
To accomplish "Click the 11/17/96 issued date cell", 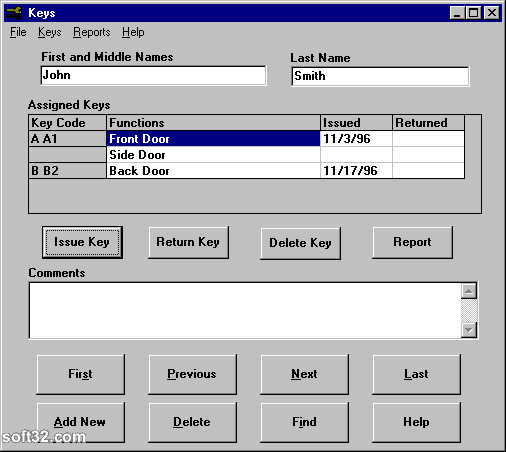I will pos(356,171).
